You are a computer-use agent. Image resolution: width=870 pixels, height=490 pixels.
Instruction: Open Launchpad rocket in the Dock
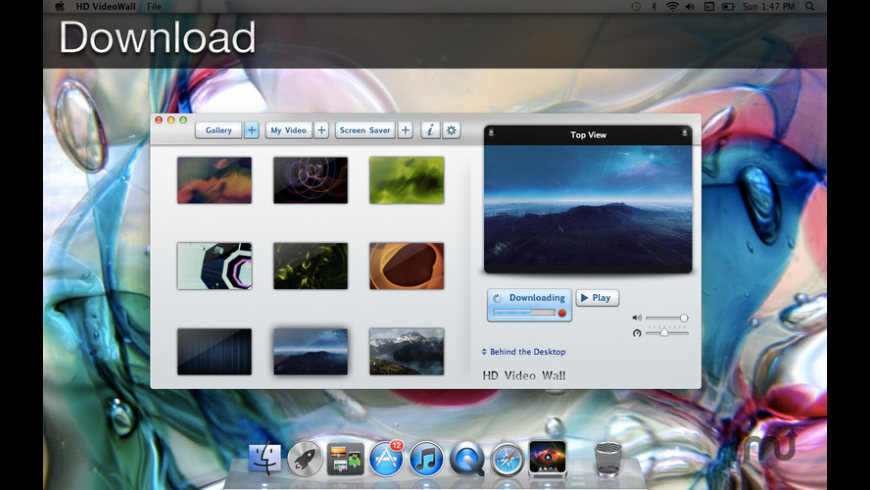coord(305,459)
